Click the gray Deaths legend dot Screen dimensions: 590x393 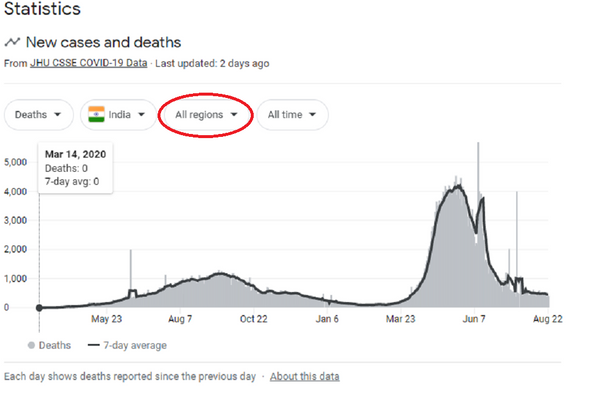click(x=32, y=345)
